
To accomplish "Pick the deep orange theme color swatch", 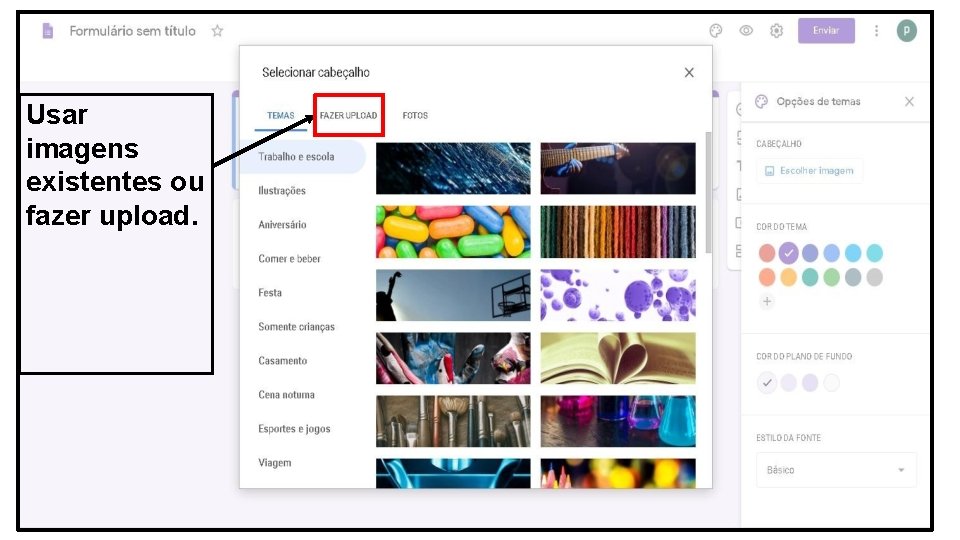I will tap(767, 277).
